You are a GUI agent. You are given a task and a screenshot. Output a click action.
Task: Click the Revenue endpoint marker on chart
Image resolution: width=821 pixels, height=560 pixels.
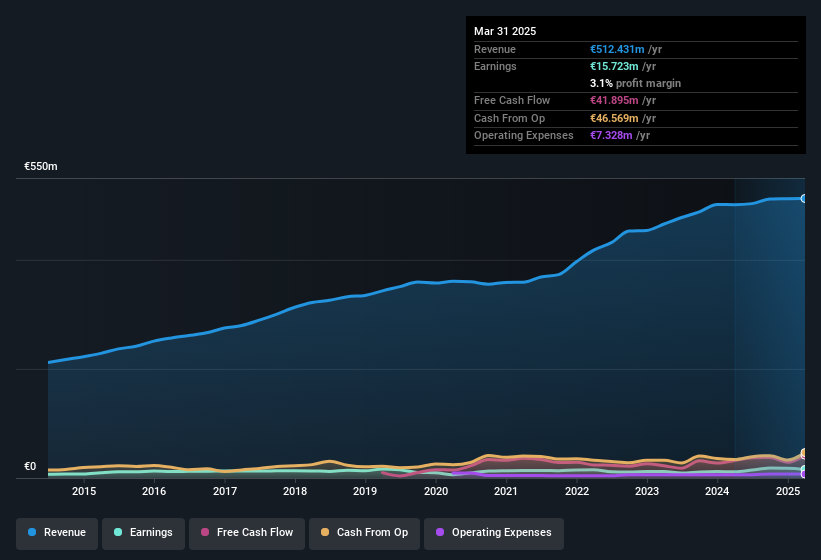804,199
